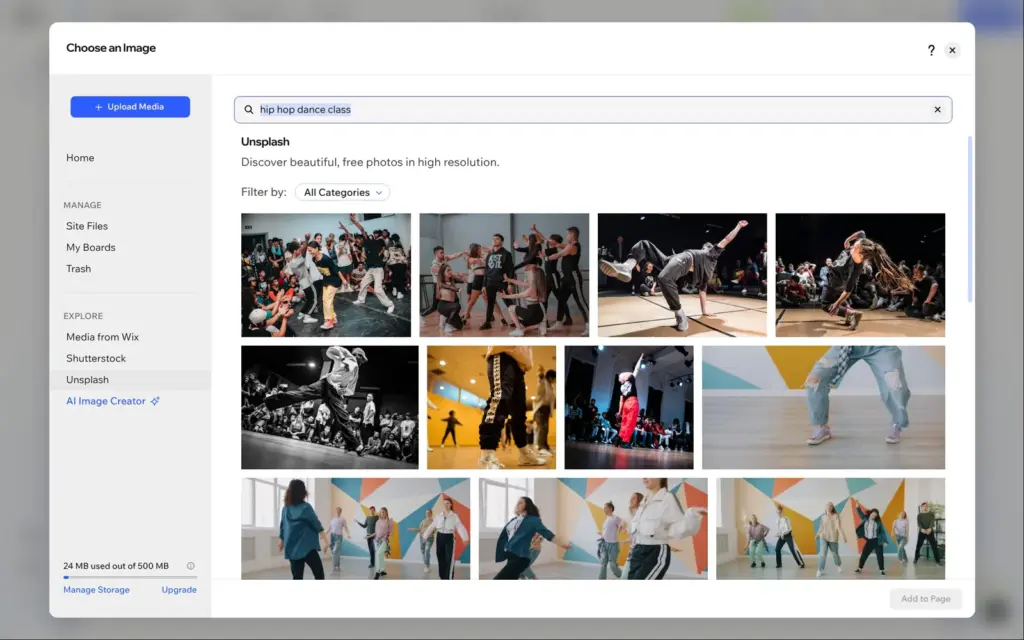This screenshot has width=1024, height=640.
Task: Select photo of crowd watching dancers on black floor
Action: 326,275
